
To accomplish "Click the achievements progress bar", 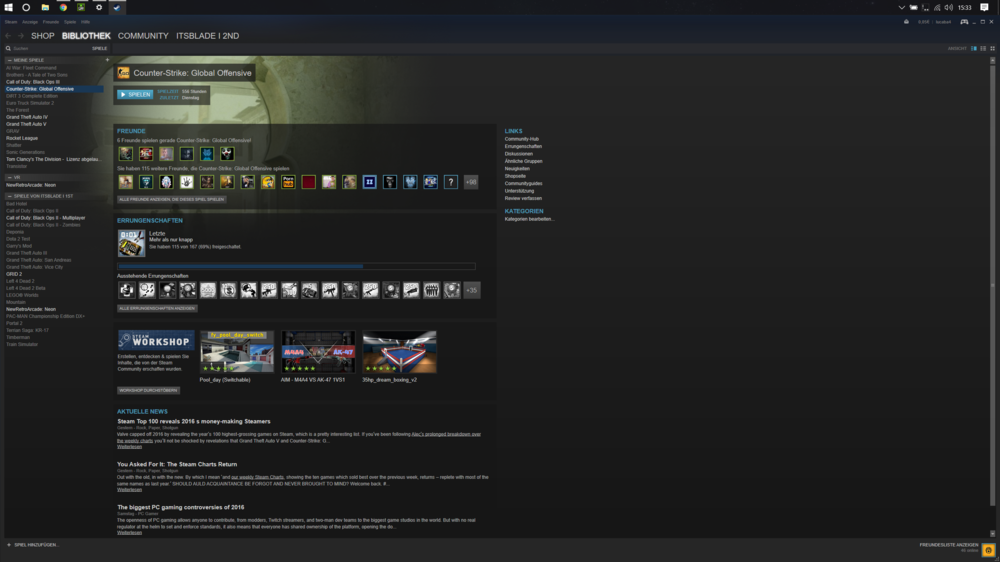I will (296, 266).
